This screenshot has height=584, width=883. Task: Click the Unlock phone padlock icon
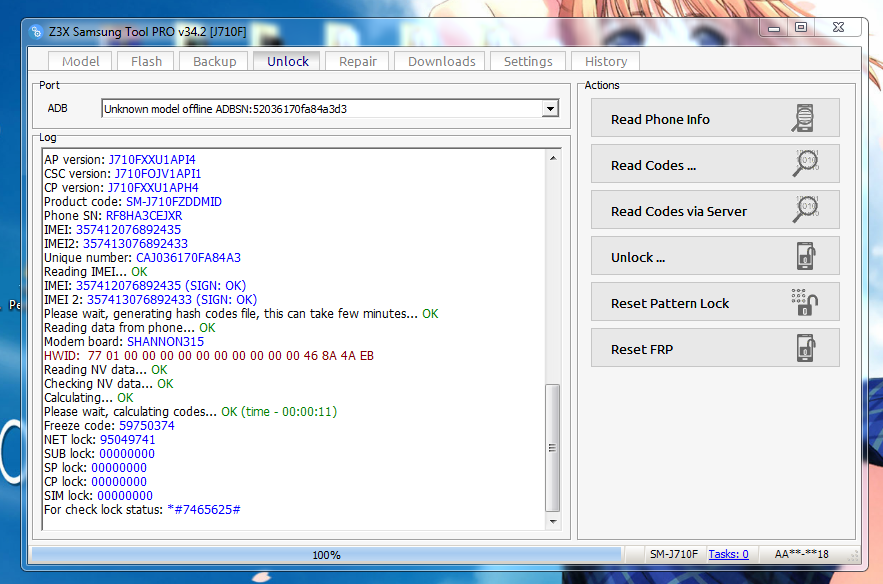click(806, 256)
